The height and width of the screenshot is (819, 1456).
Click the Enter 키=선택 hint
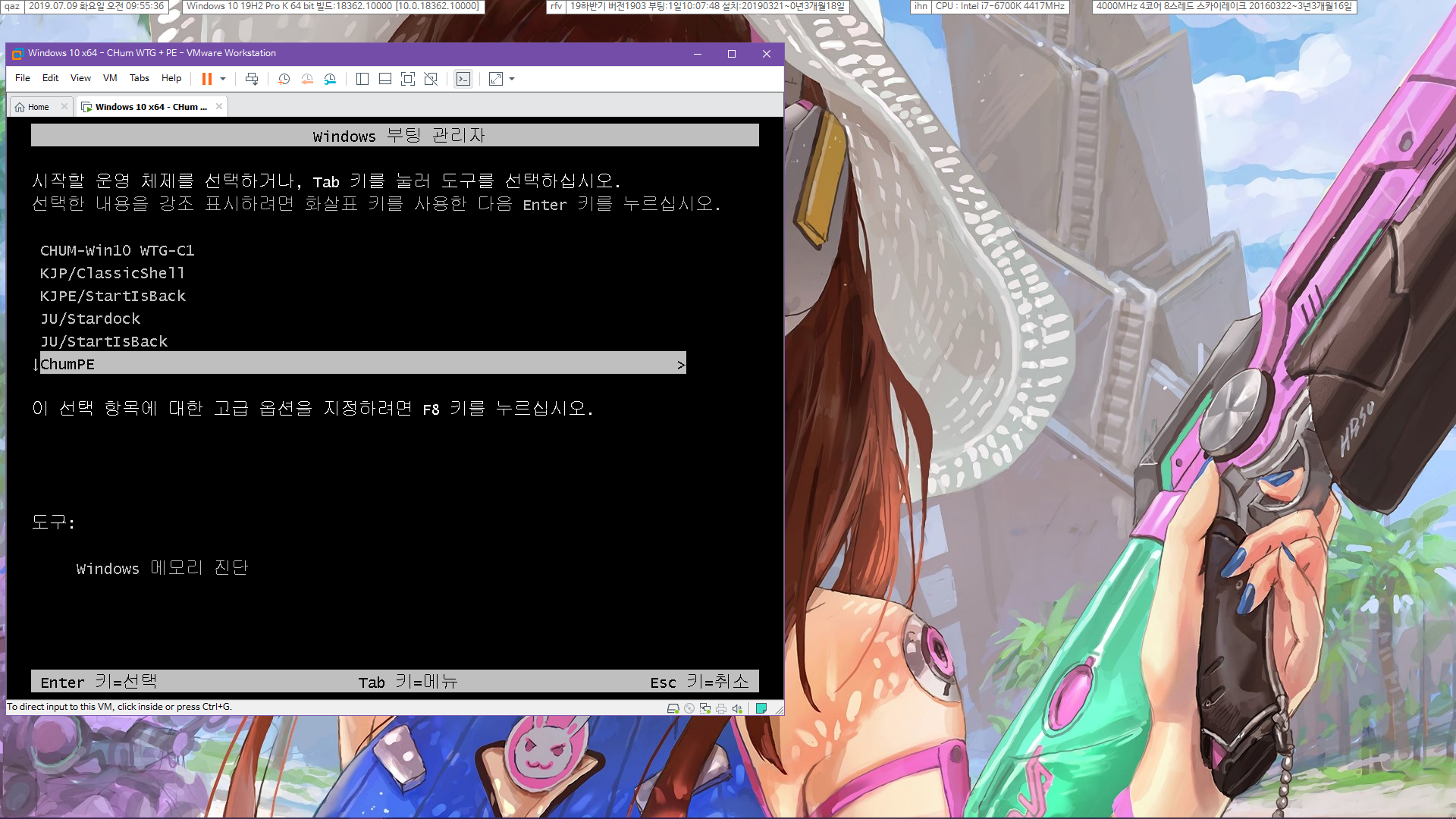(x=99, y=681)
